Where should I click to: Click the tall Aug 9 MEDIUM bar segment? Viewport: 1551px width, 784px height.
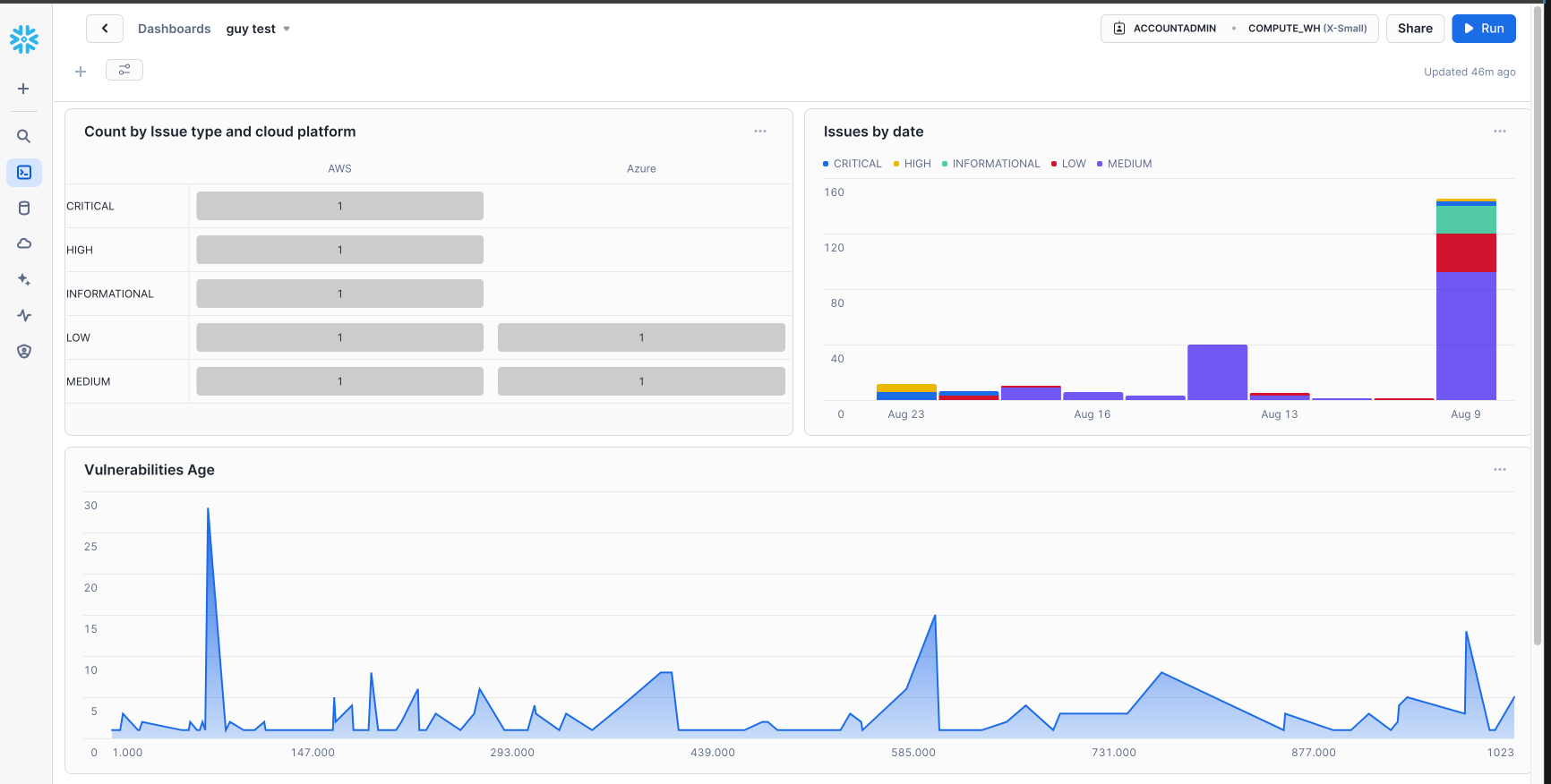point(1466,336)
